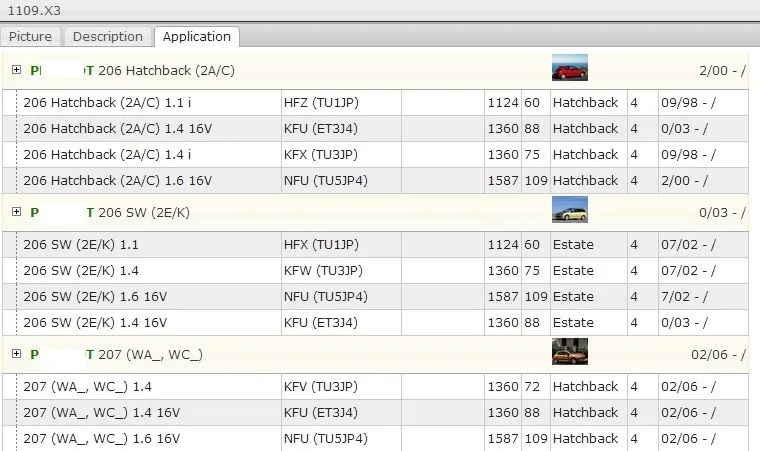Open red 206 Hatchback car thumbnail

tap(570, 67)
